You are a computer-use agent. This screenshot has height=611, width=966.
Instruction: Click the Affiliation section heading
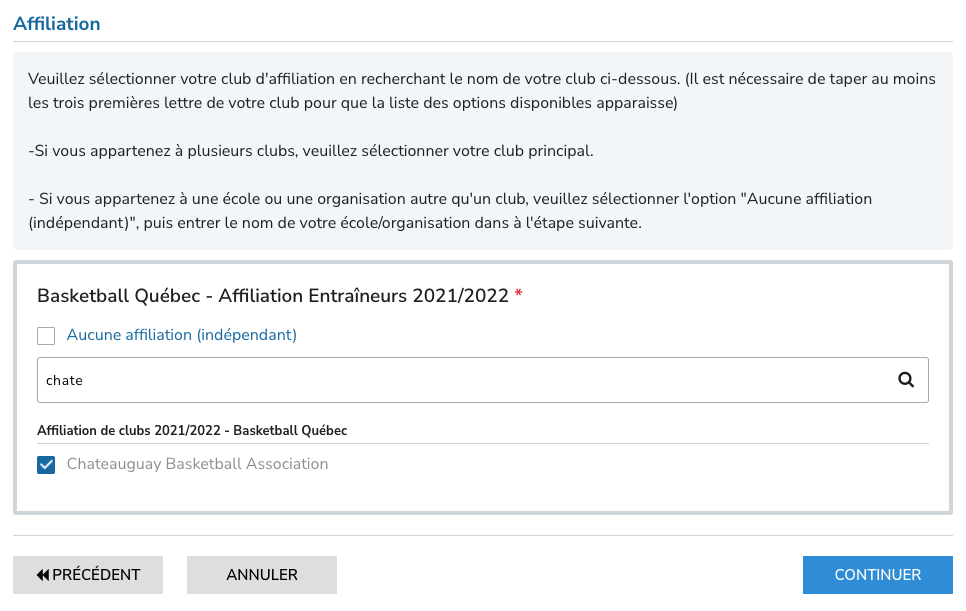tap(57, 23)
